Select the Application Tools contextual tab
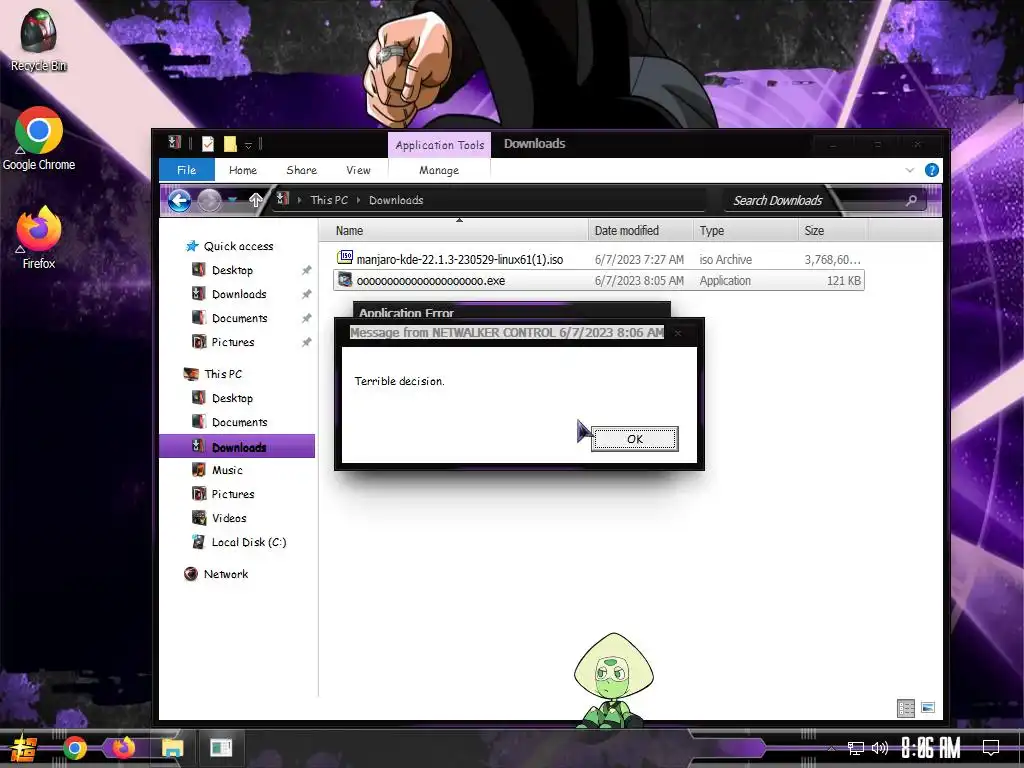Image resolution: width=1024 pixels, height=768 pixels. 440,145
